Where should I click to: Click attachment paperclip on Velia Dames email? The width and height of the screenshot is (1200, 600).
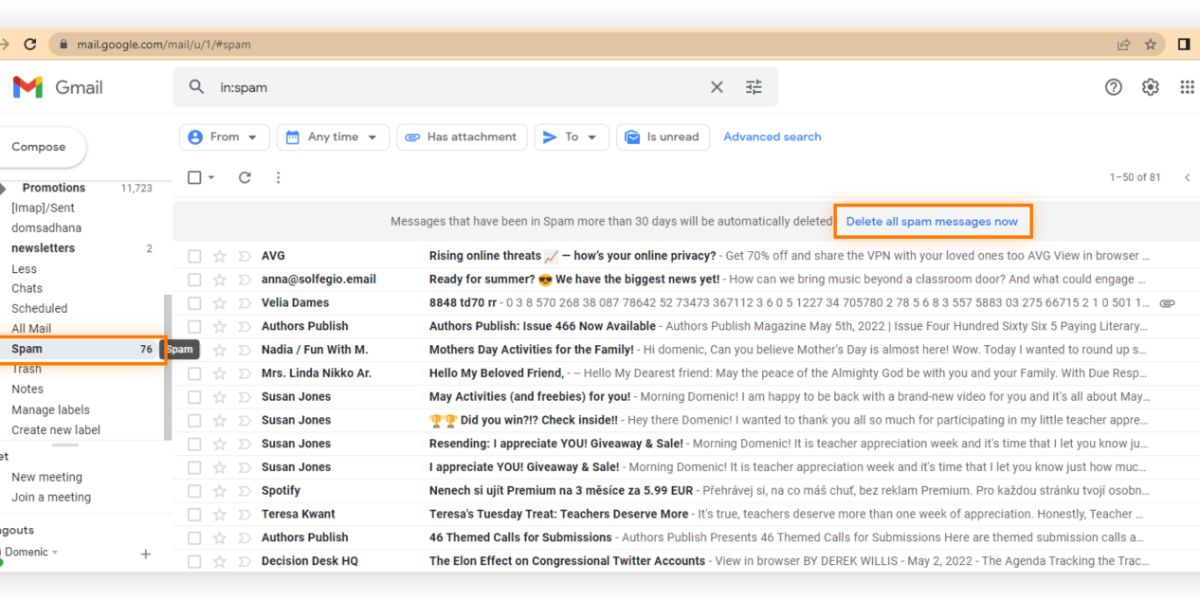(1167, 303)
